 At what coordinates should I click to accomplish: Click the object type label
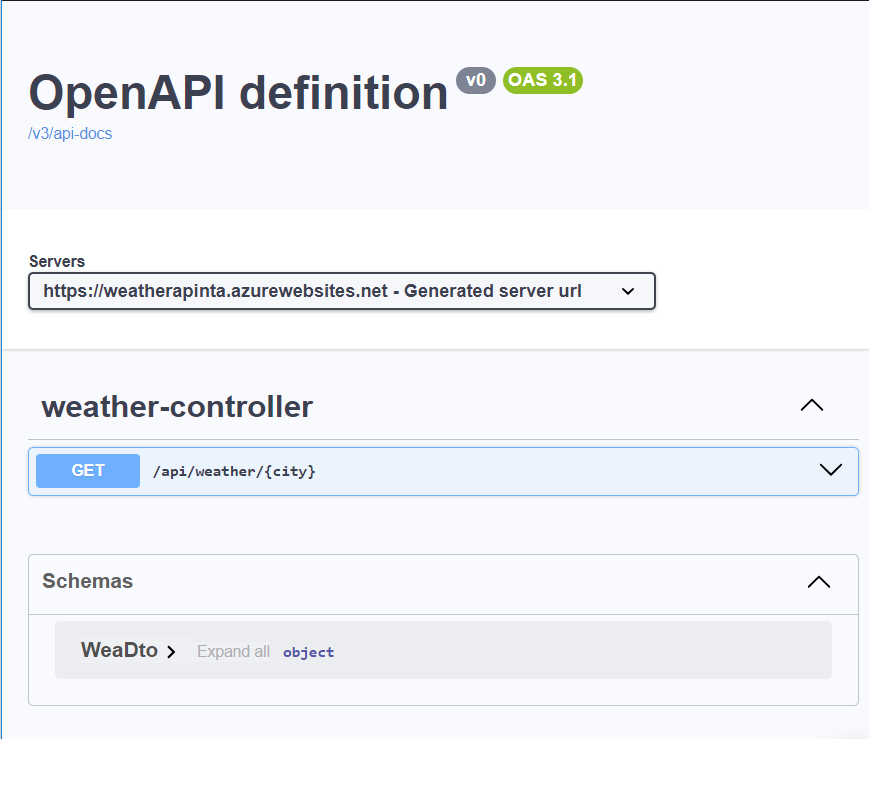tap(308, 652)
